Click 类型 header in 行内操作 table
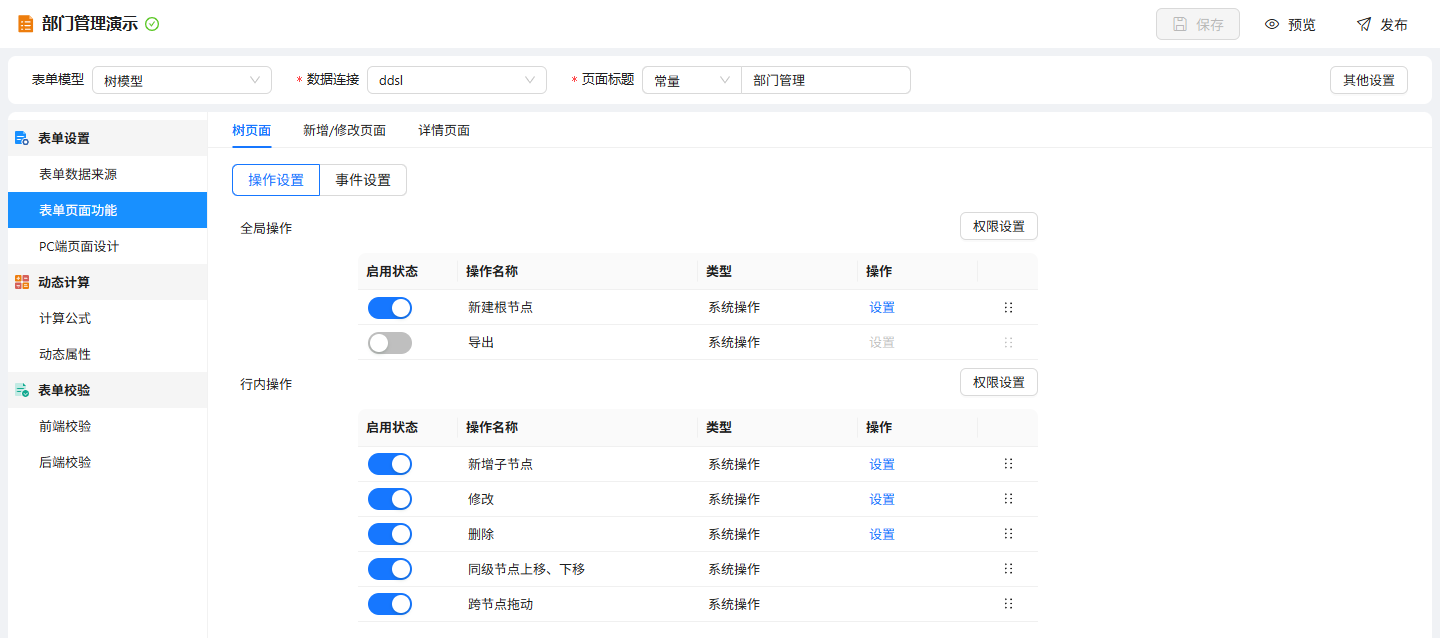The width and height of the screenshot is (1440, 638). [719, 427]
